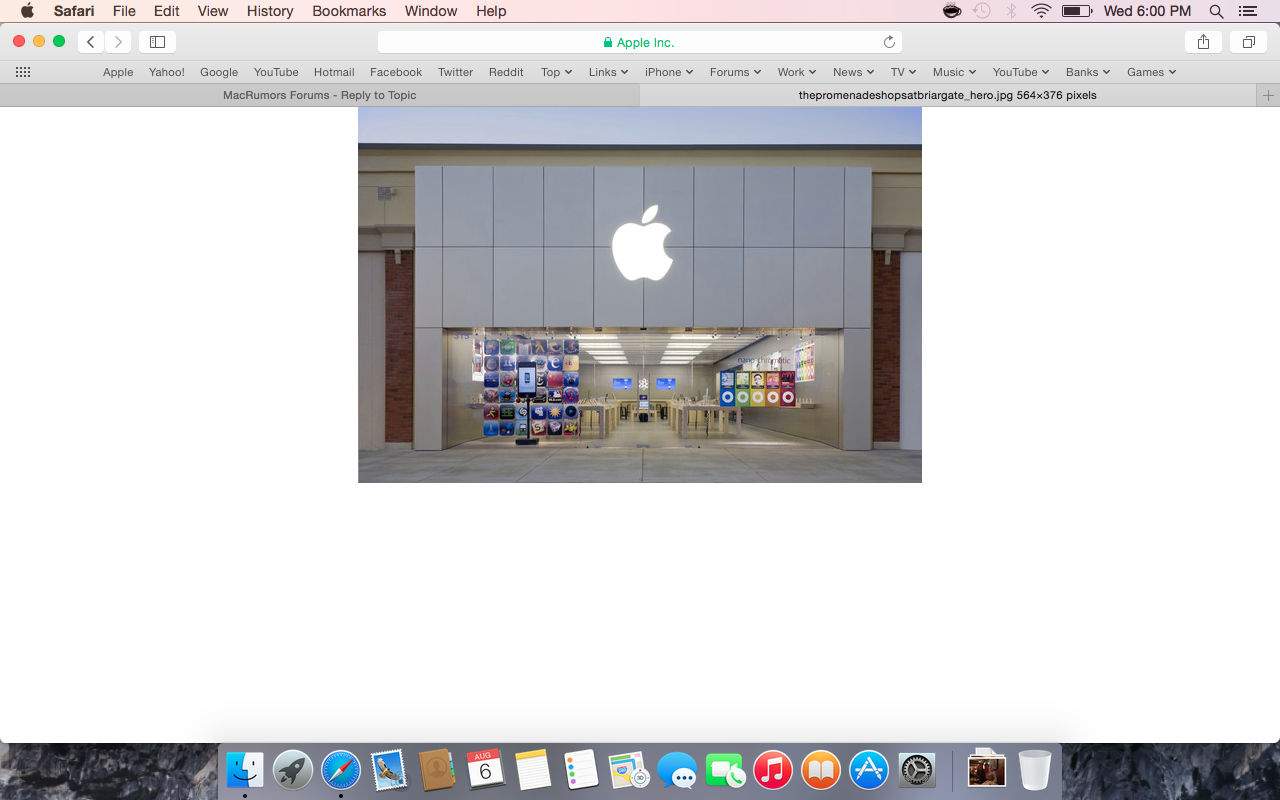Open Spotlight search magnifier in menu bar
The height and width of the screenshot is (800, 1280).
point(1216,11)
